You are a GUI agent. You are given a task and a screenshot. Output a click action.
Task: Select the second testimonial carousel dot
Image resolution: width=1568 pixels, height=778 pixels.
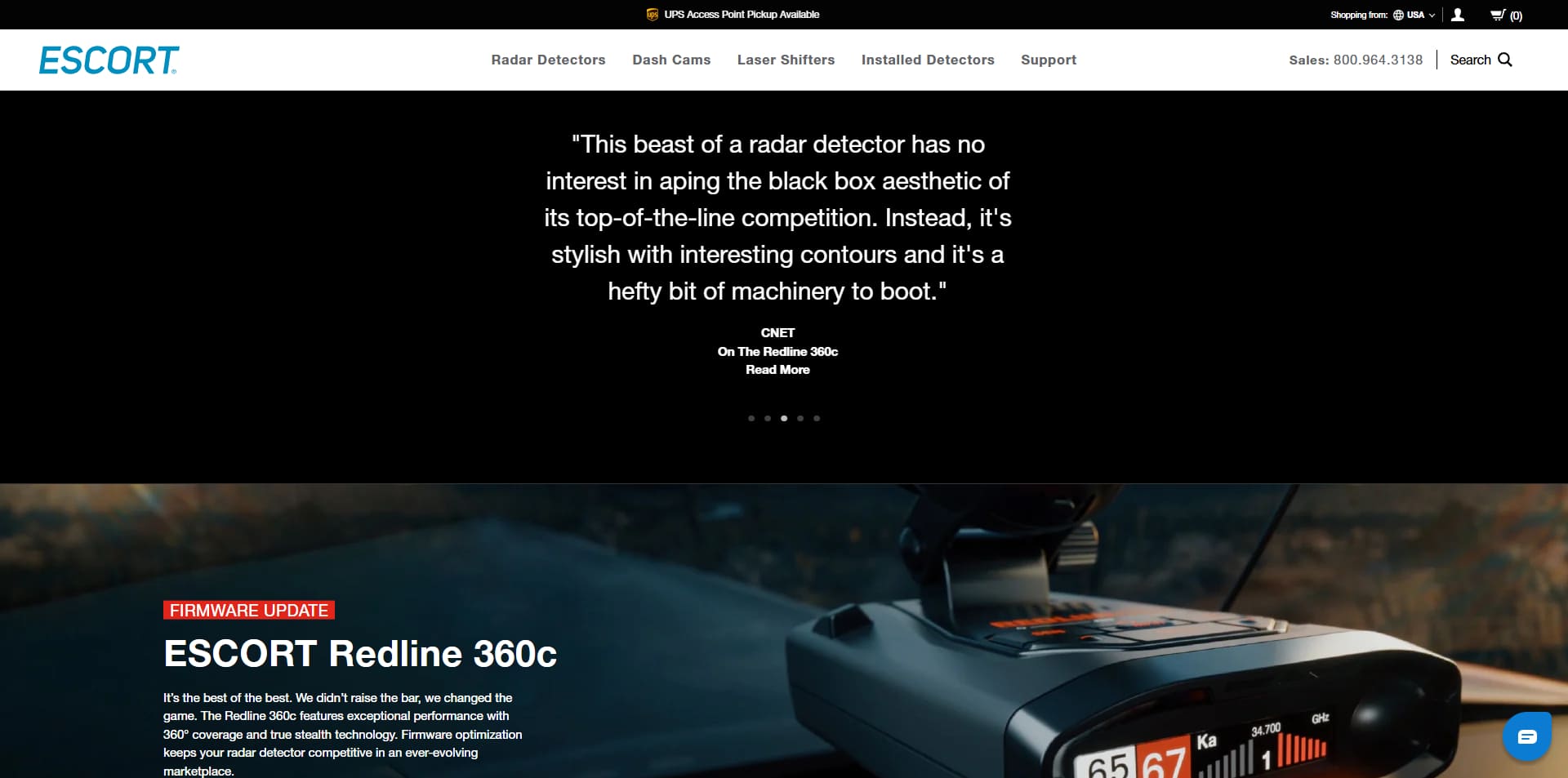pyautogui.click(x=768, y=418)
